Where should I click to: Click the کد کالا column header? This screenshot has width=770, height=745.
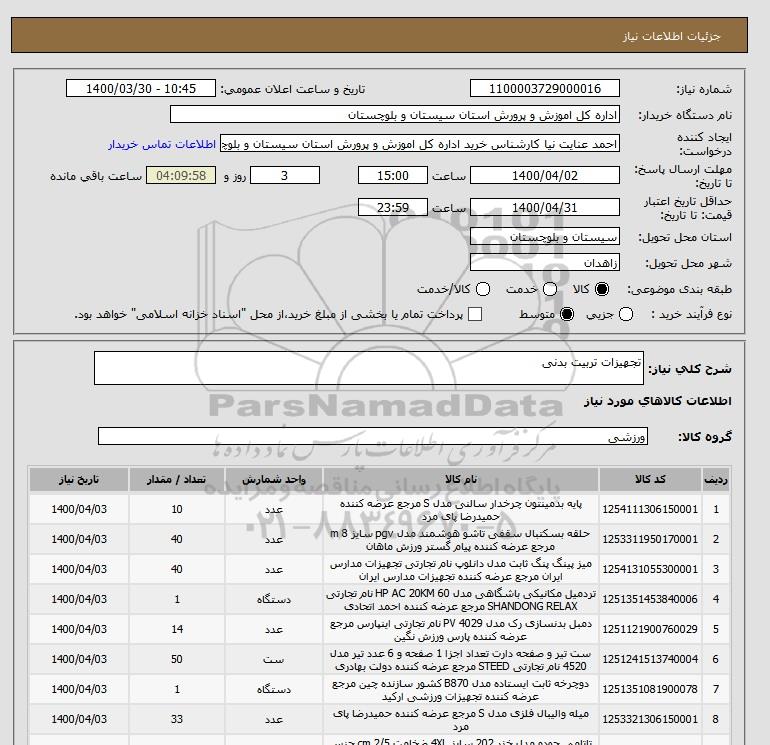pyautogui.click(x=650, y=479)
